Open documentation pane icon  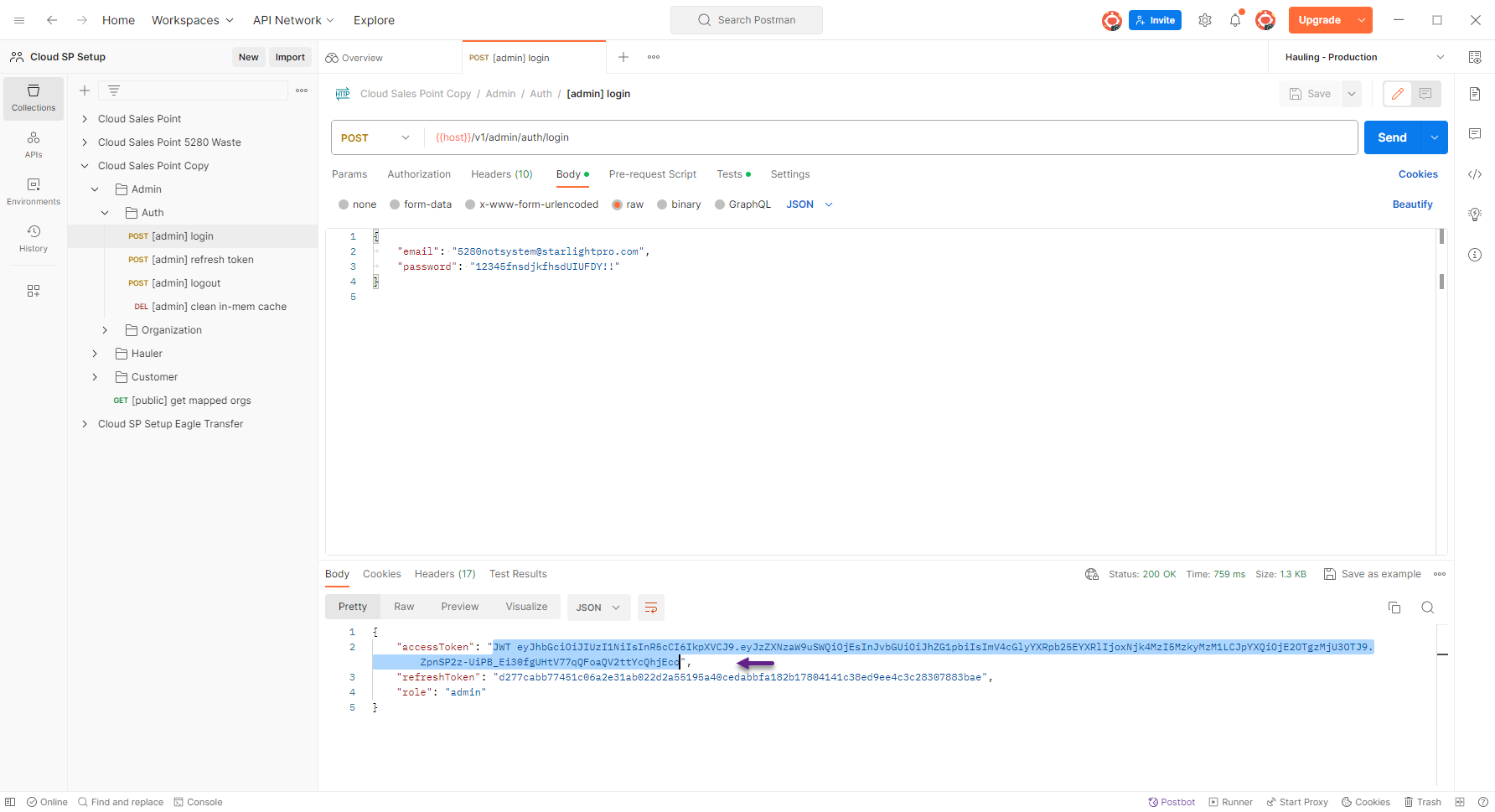pyautogui.click(x=1475, y=94)
